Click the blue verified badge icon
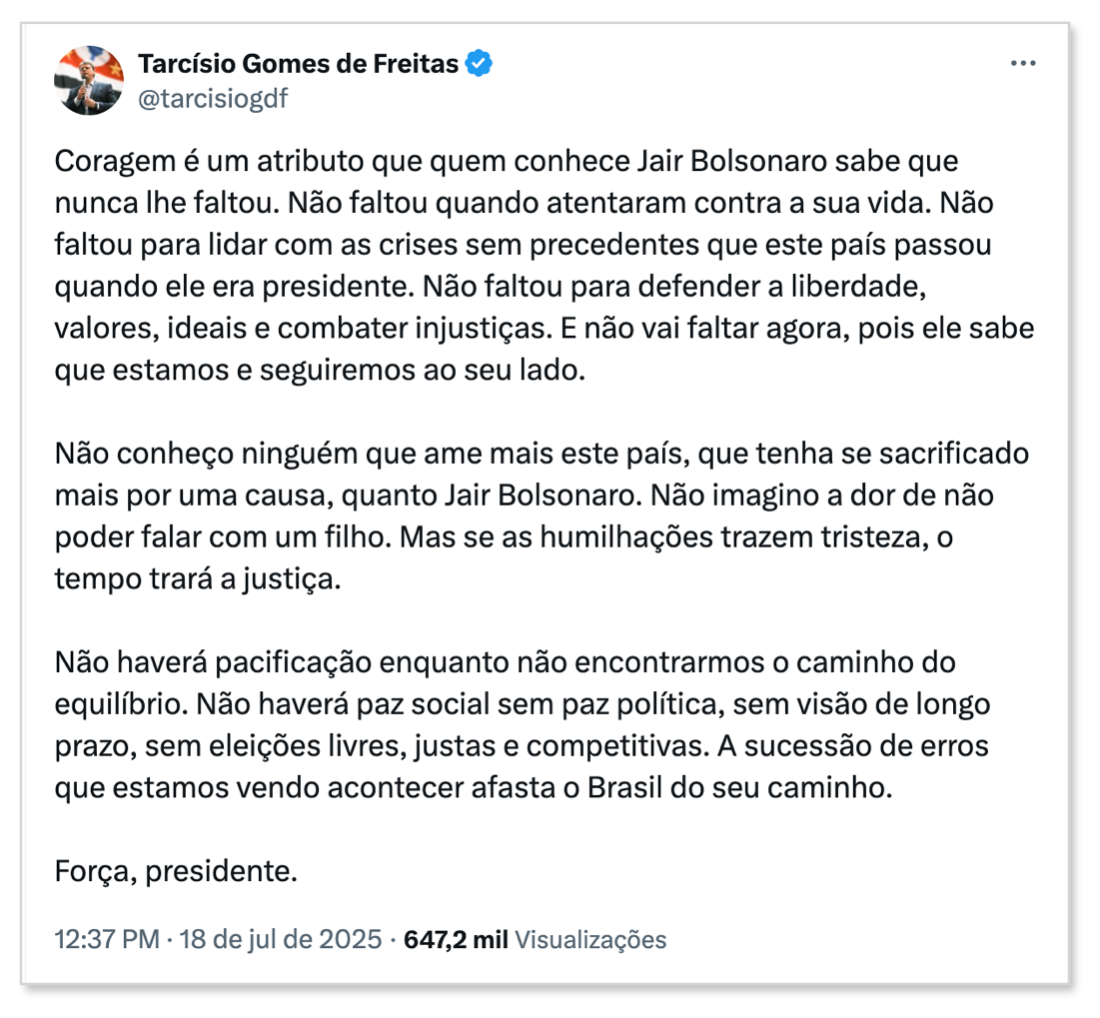The image size is (1100, 1018). 479,63
